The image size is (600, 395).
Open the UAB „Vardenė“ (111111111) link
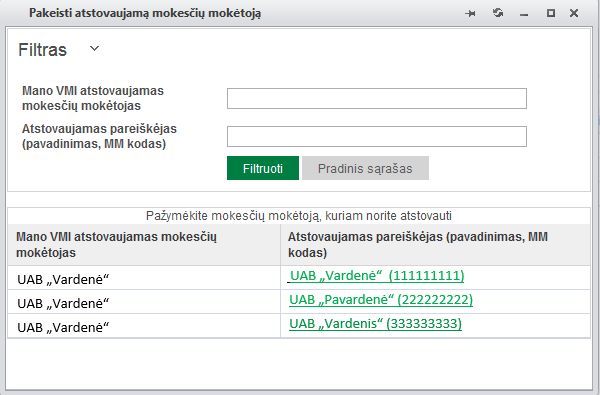377,276
